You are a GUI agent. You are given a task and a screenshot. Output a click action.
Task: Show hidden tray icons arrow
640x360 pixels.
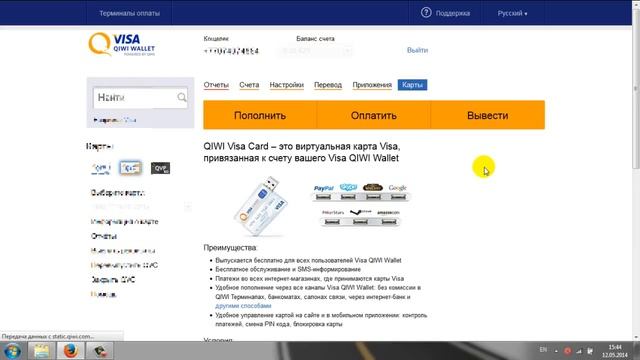click(x=556, y=351)
